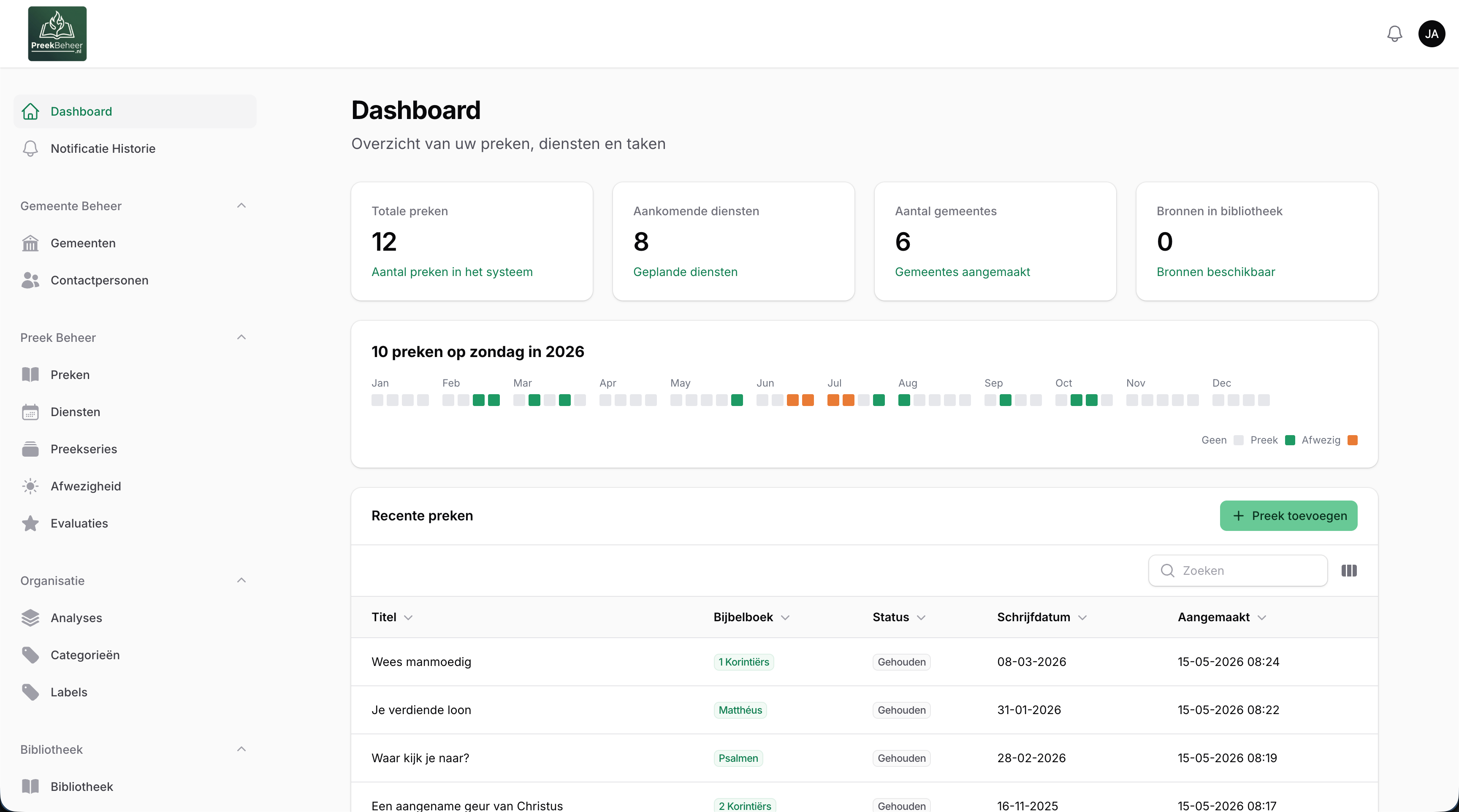Click the Analyses layers icon

pyautogui.click(x=30, y=618)
